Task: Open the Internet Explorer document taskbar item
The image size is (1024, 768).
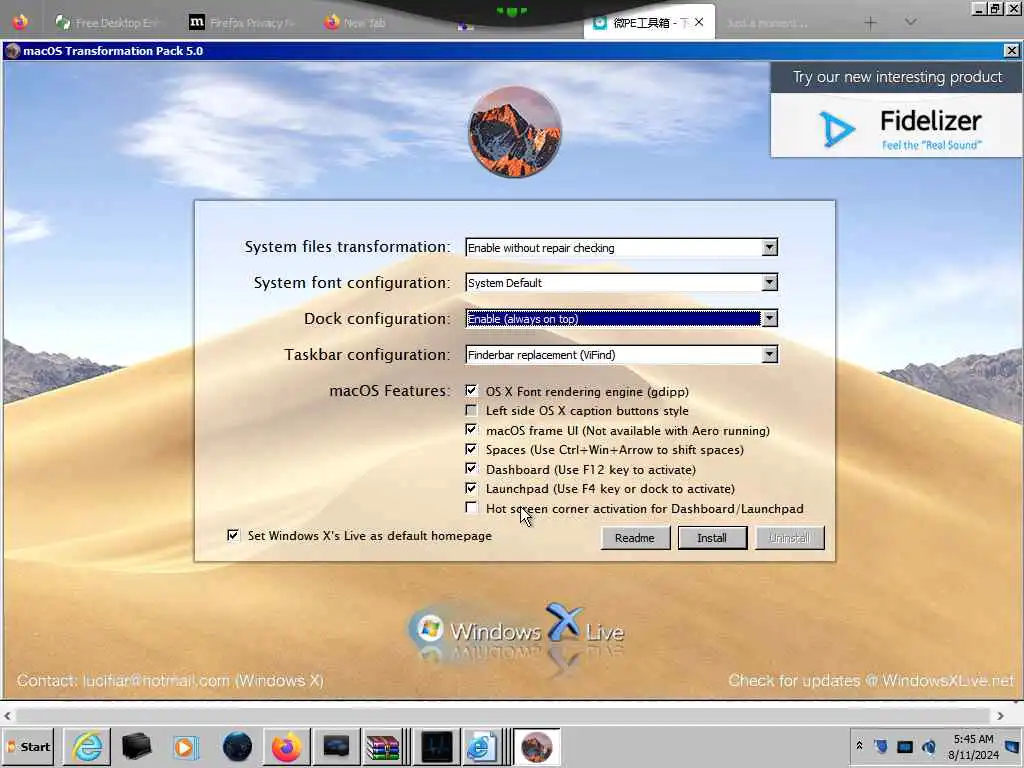Action: pos(481,746)
